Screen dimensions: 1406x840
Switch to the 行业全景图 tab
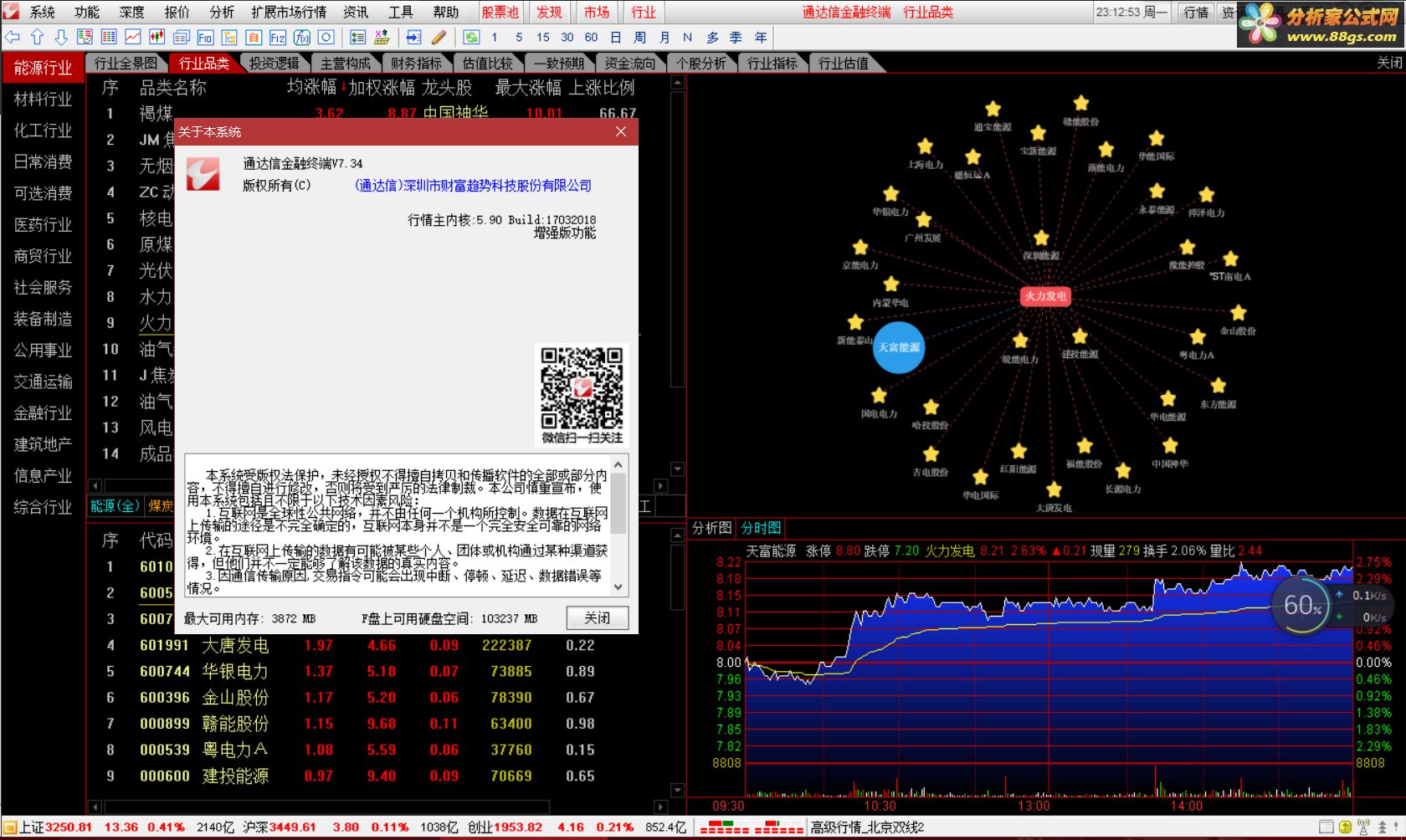[126, 63]
